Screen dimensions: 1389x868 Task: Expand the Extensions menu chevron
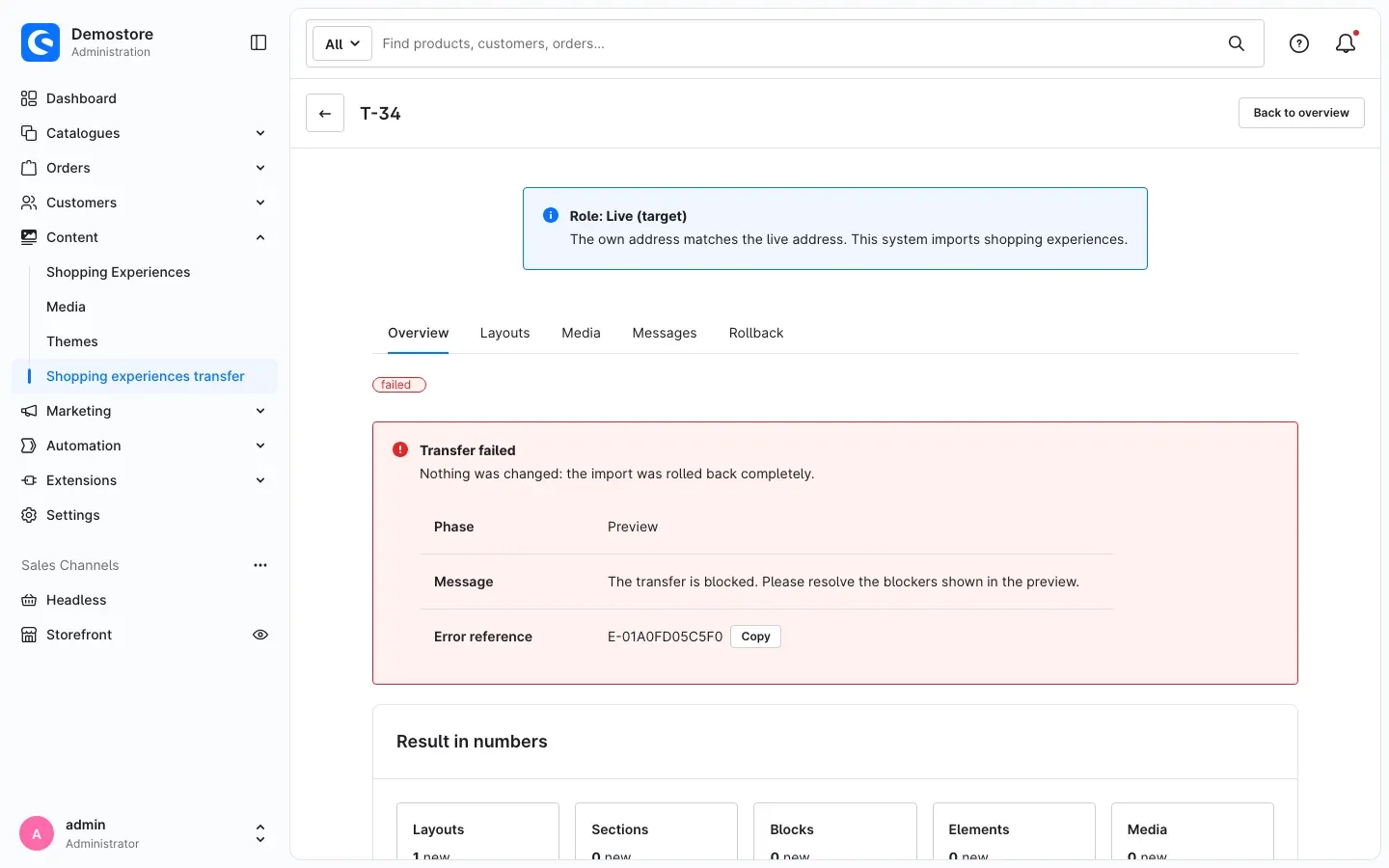(260, 480)
